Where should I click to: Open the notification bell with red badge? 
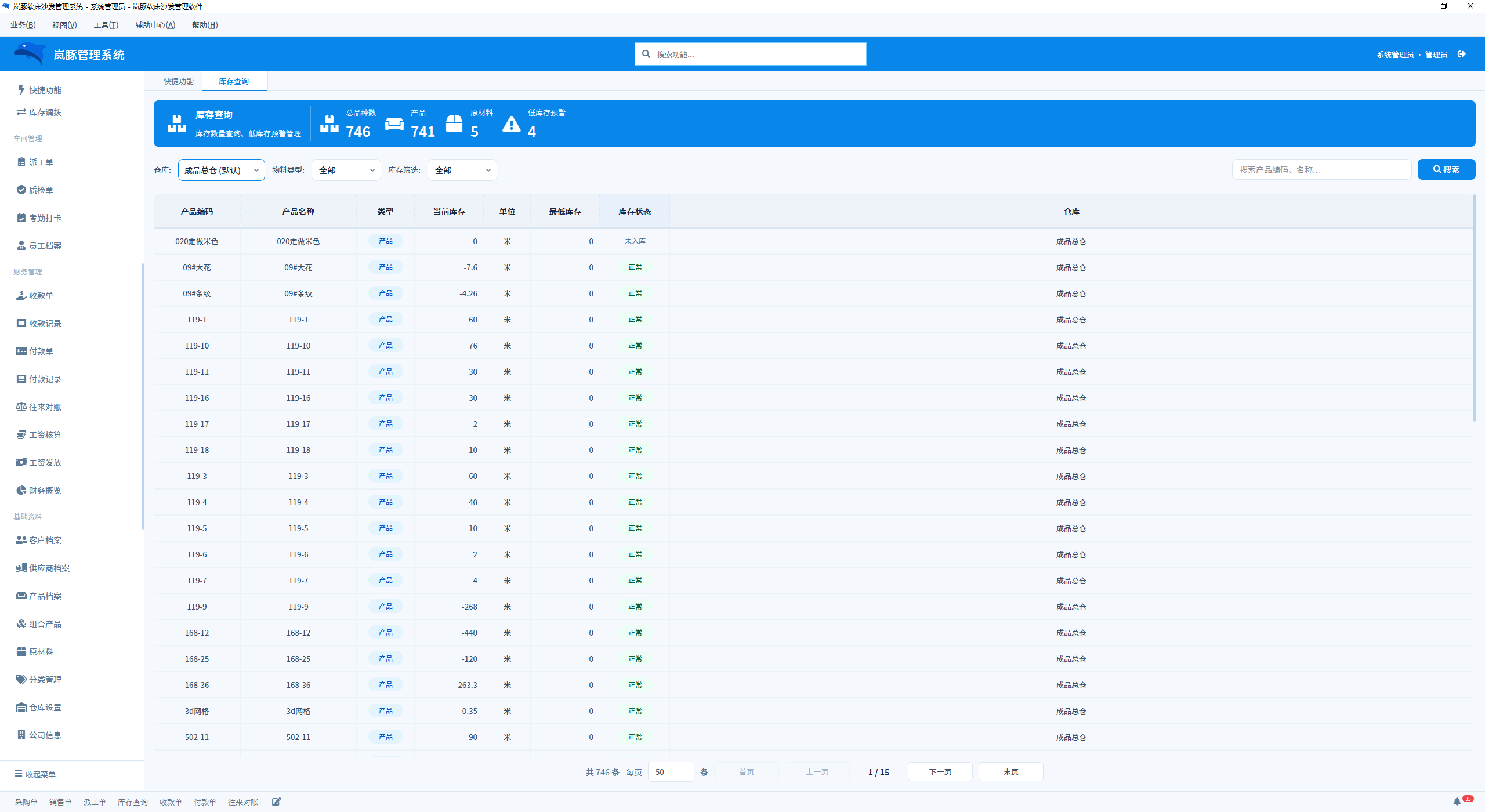(1457, 802)
